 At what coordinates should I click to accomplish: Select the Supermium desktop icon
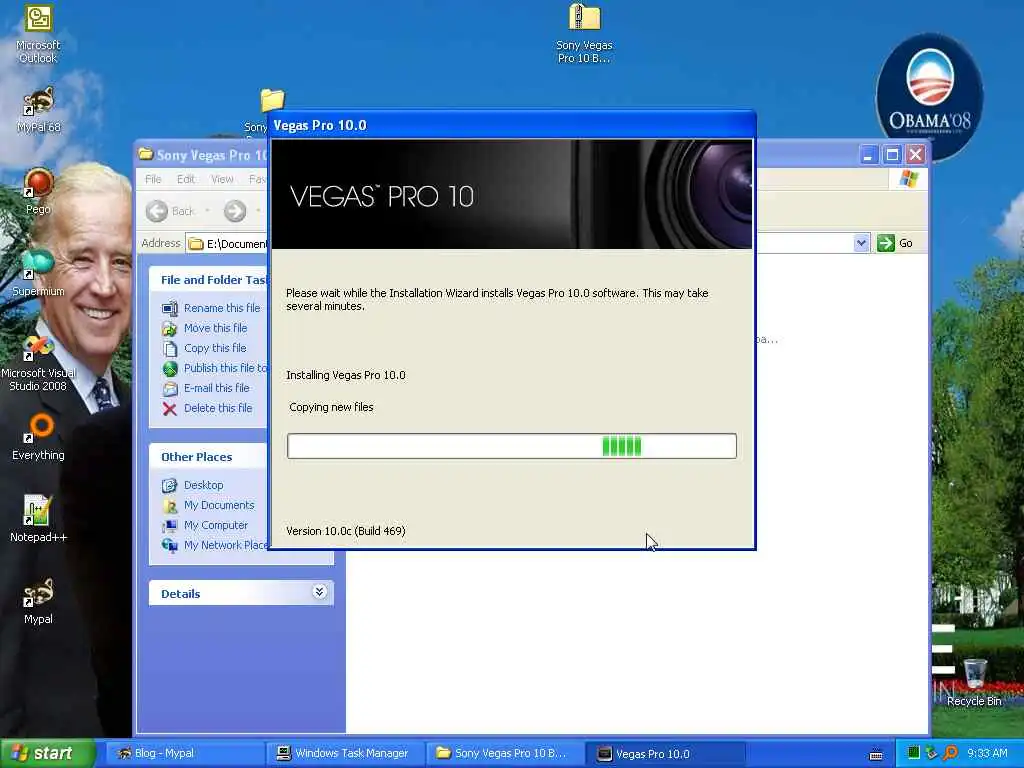[38, 273]
